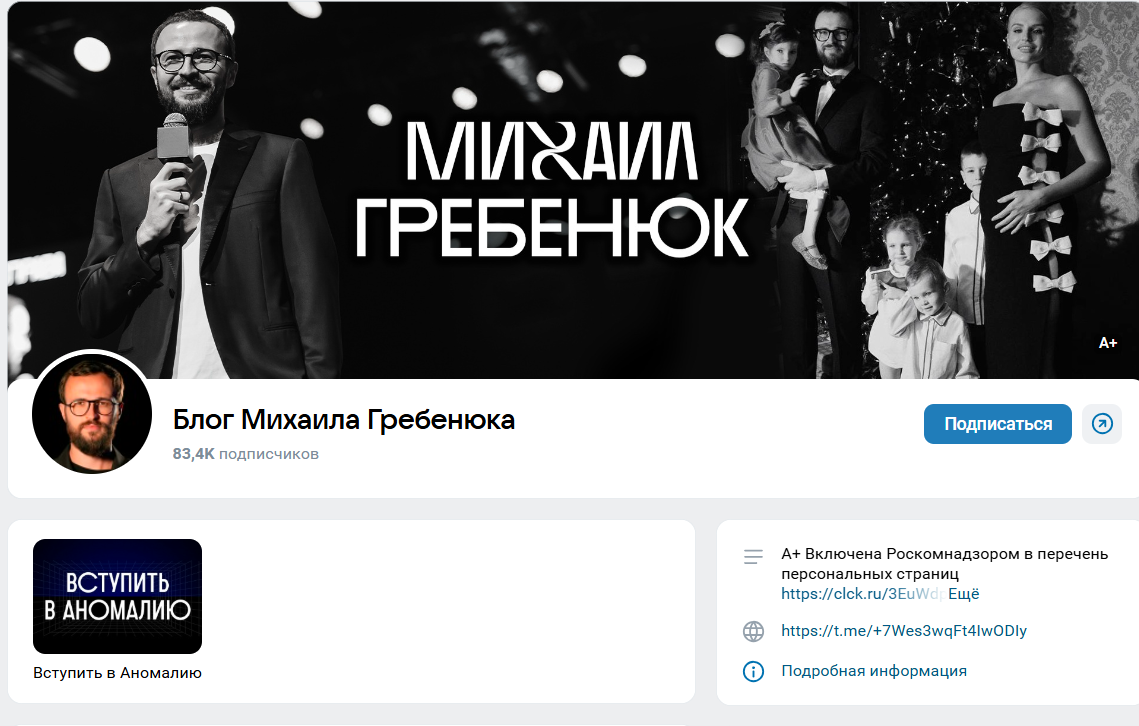Click the info circle icon
The image size is (1139, 726).
[x=753, y=671]
